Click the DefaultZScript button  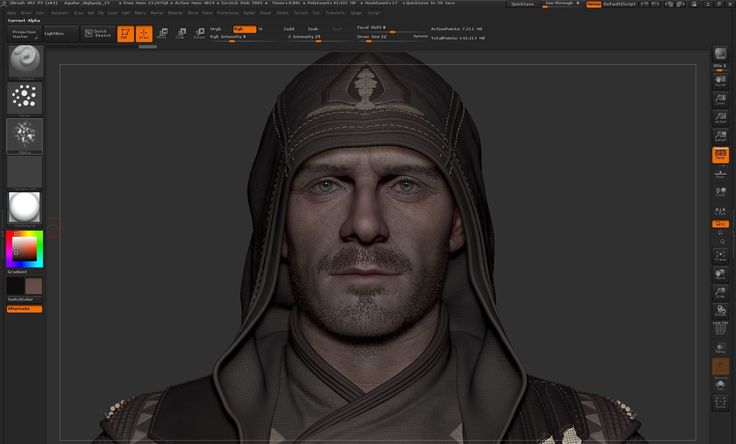(619, 4)
